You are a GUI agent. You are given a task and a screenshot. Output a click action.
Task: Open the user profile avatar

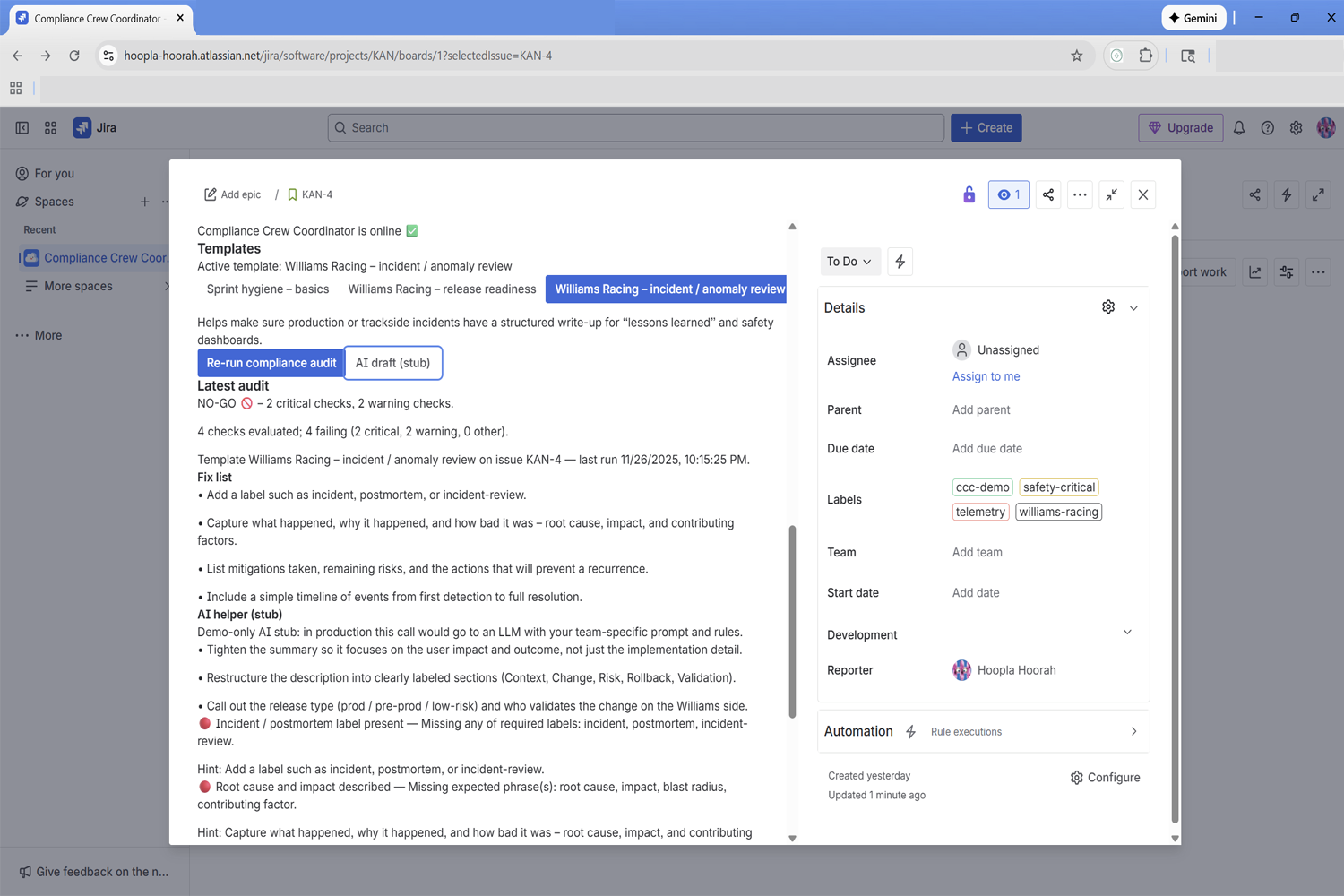click(1326, 128)
